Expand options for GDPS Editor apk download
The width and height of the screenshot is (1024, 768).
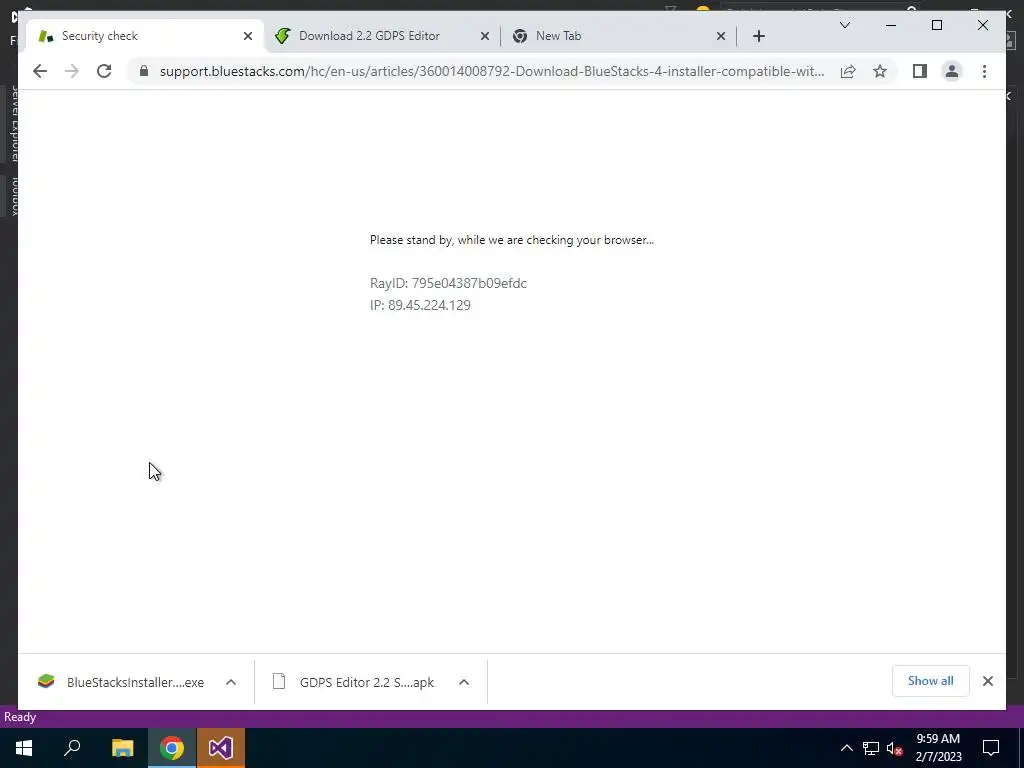(x=464, y=682)
